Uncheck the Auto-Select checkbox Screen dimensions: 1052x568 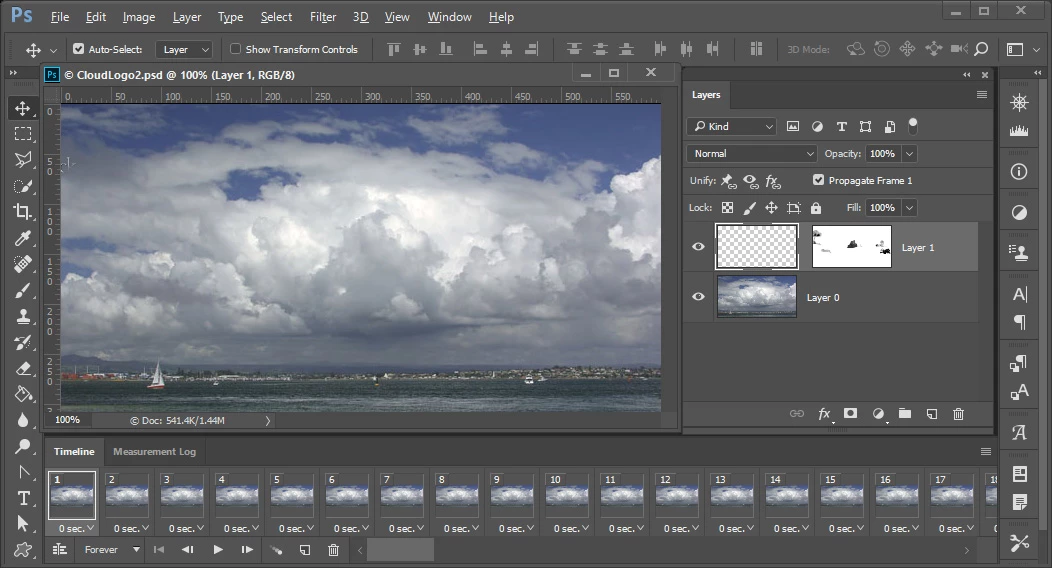79,49
